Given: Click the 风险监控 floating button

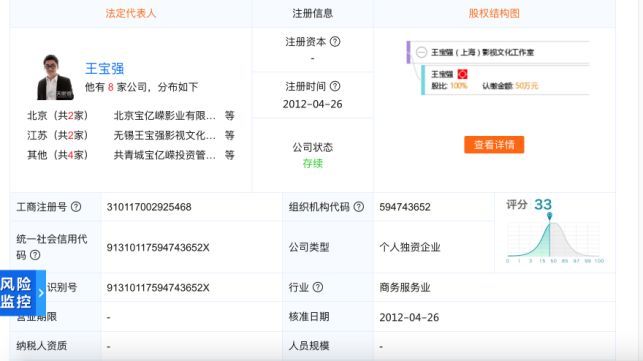Looking at the screenshot, I should (23, 293).
